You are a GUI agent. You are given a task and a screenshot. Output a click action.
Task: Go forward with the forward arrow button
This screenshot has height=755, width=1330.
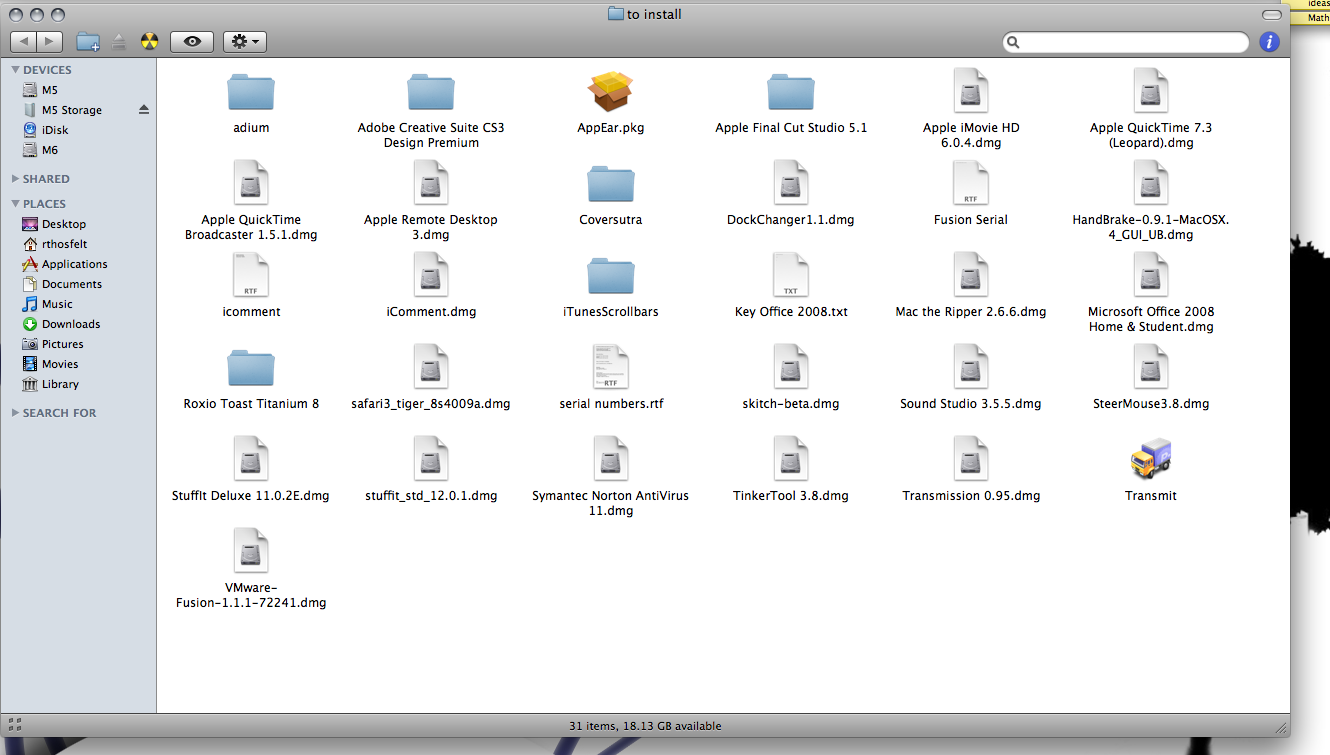click(50, 42)
